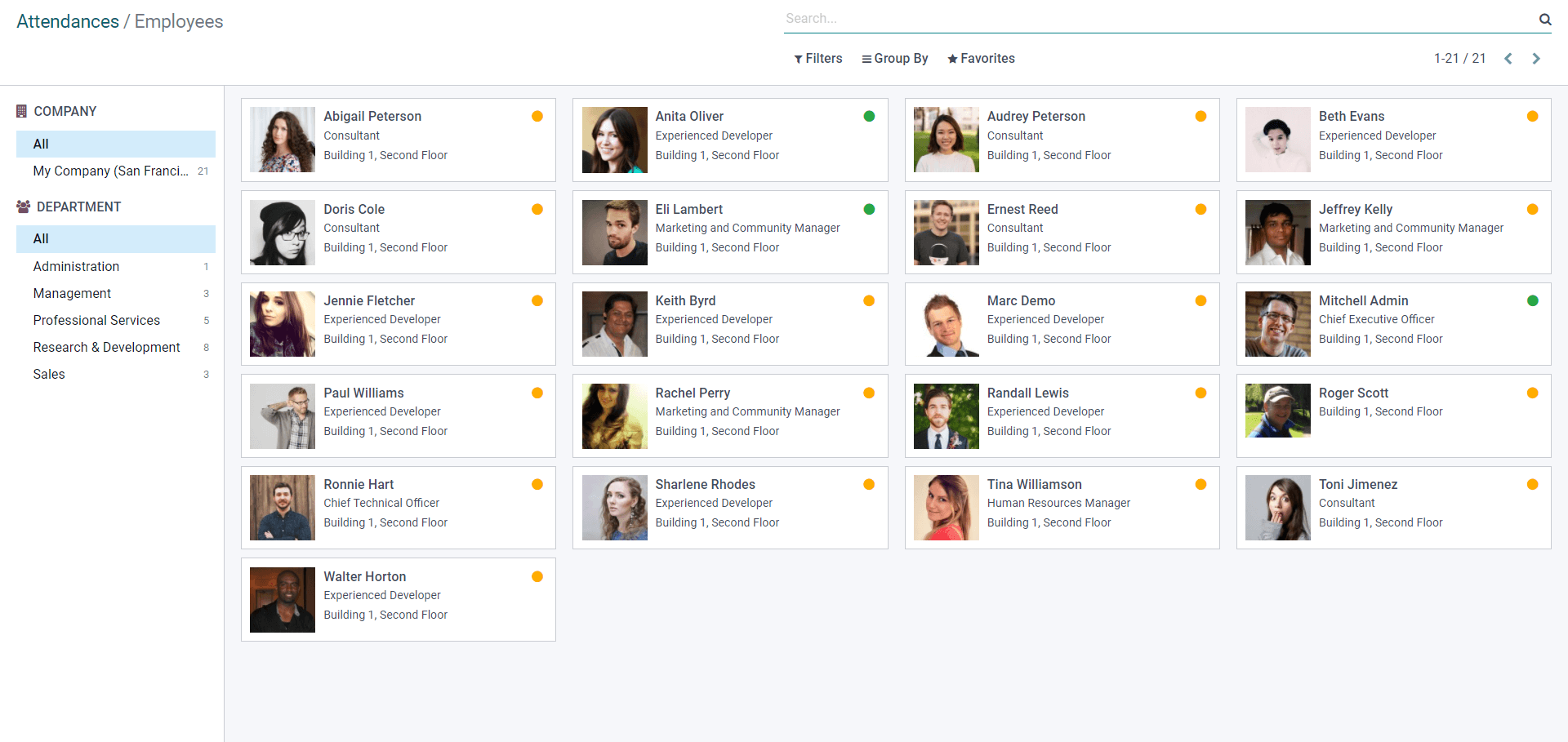This screenshot has height=742, width=1568.
Task: Click Abigail Peterson's orange status dot
Action: pyautogui.click(x=537, y=116)
